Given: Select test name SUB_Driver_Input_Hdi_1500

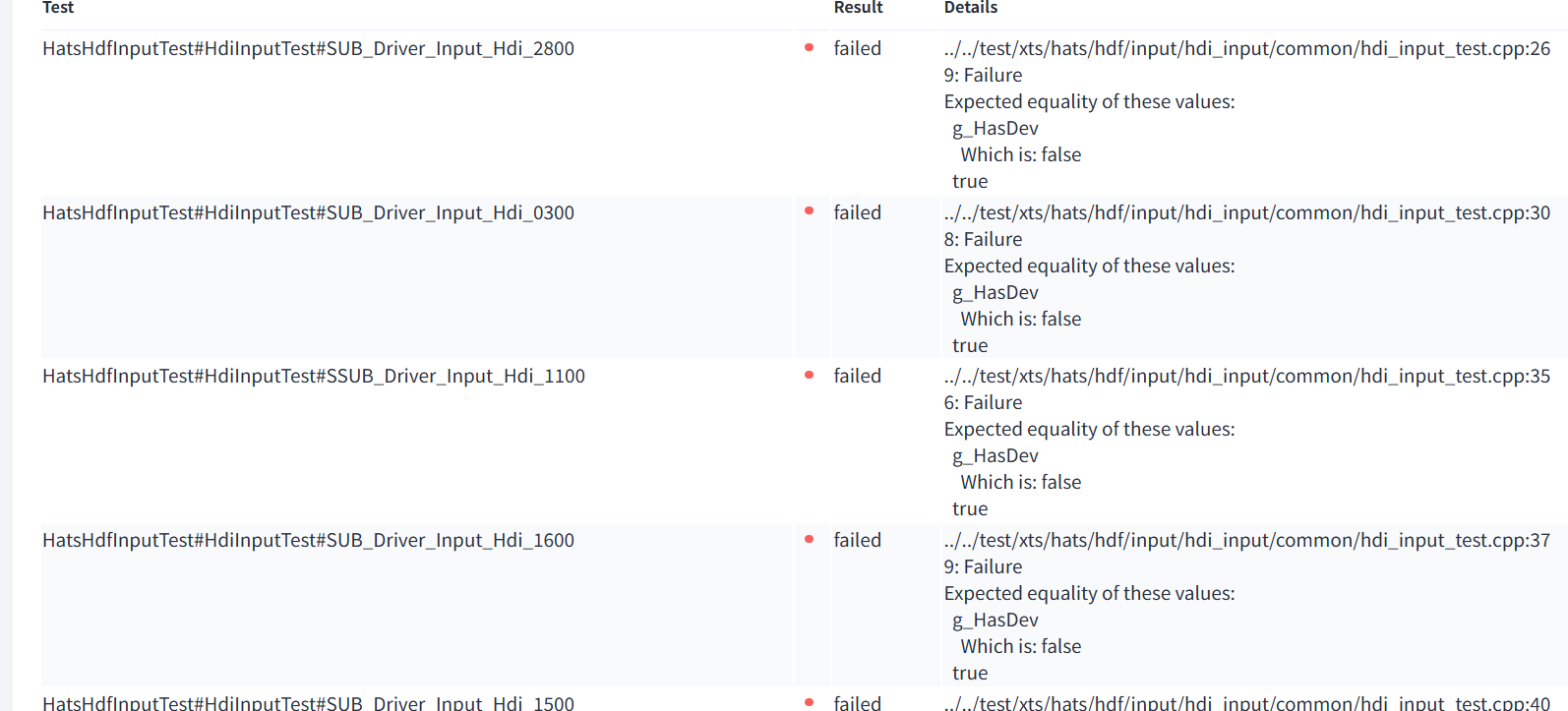Looking at the screenshot, I should [308, 702].
